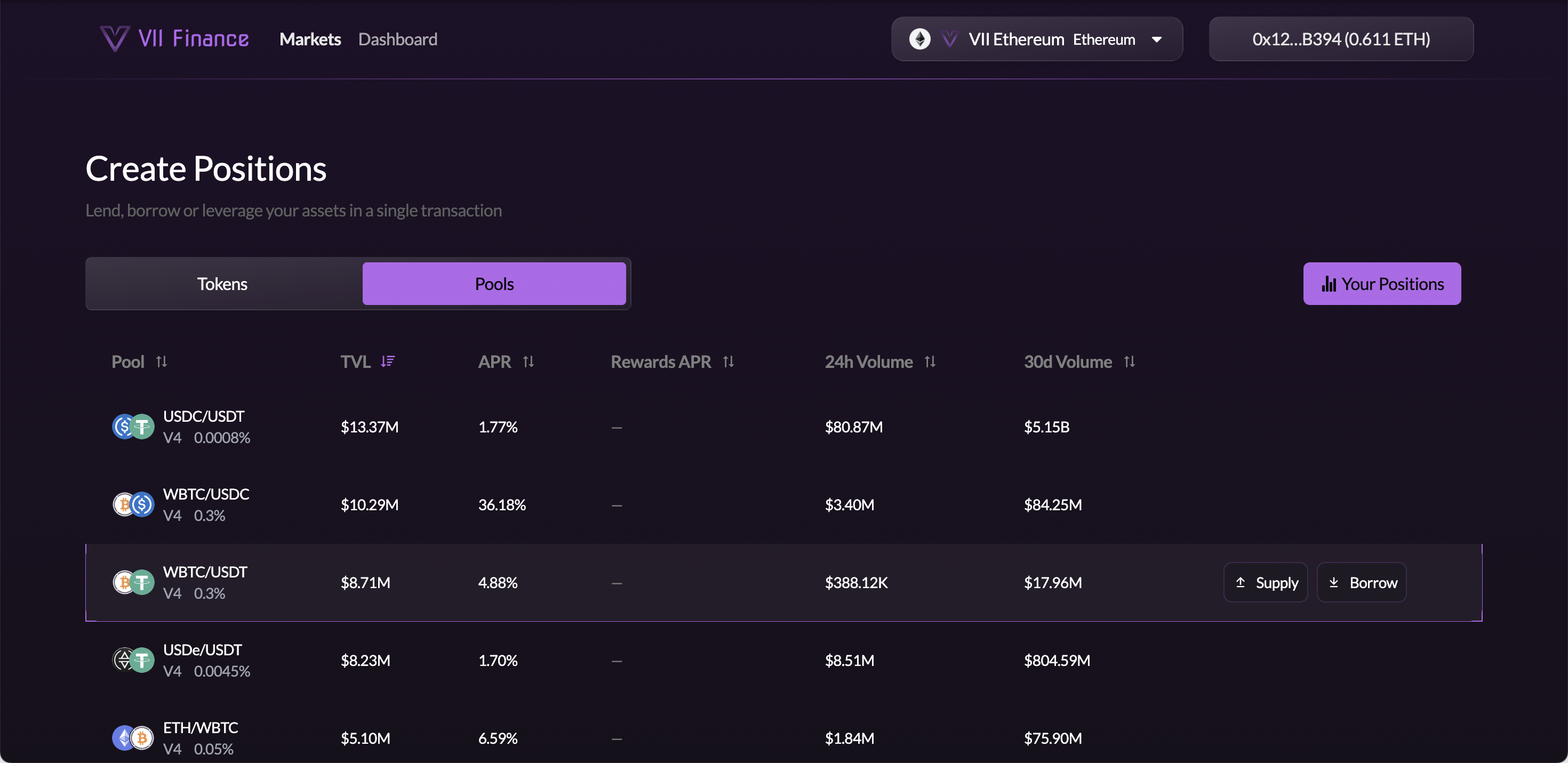The width and height of the screenshot is (1568, 763).
Task: Click the 24h Volume sort arrows
Action: [930, 361]
